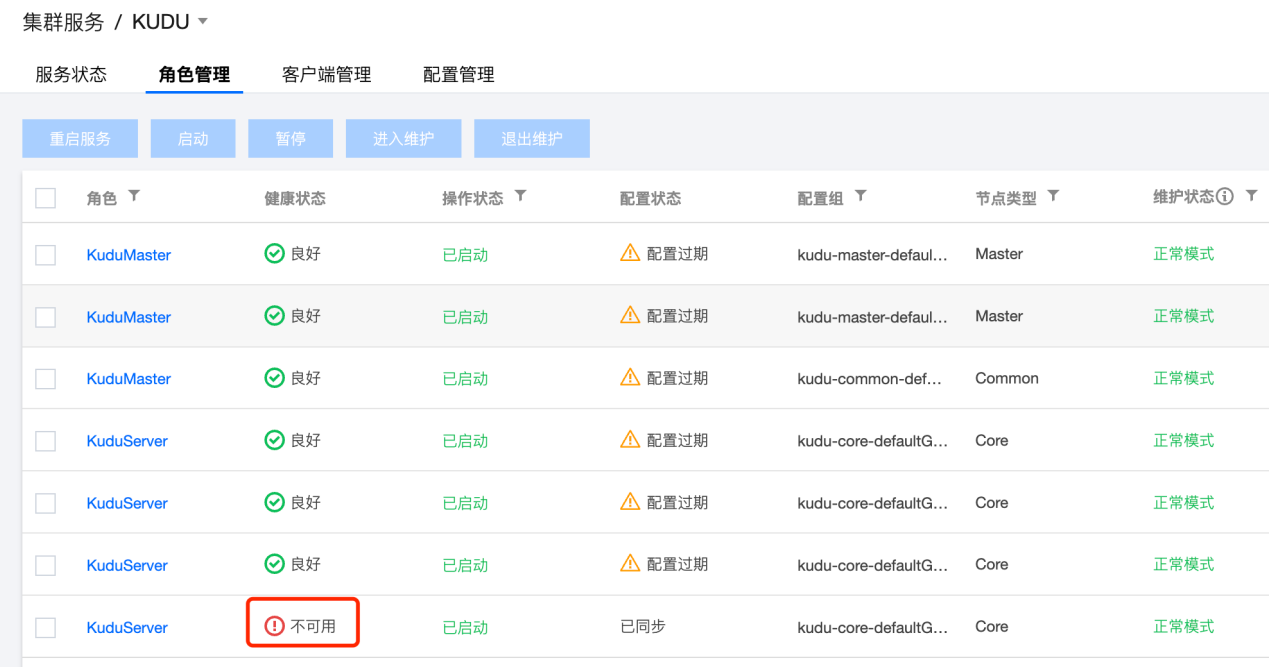
Task: Click the filter icon beside 配置组 column
Action: point(860,196)
